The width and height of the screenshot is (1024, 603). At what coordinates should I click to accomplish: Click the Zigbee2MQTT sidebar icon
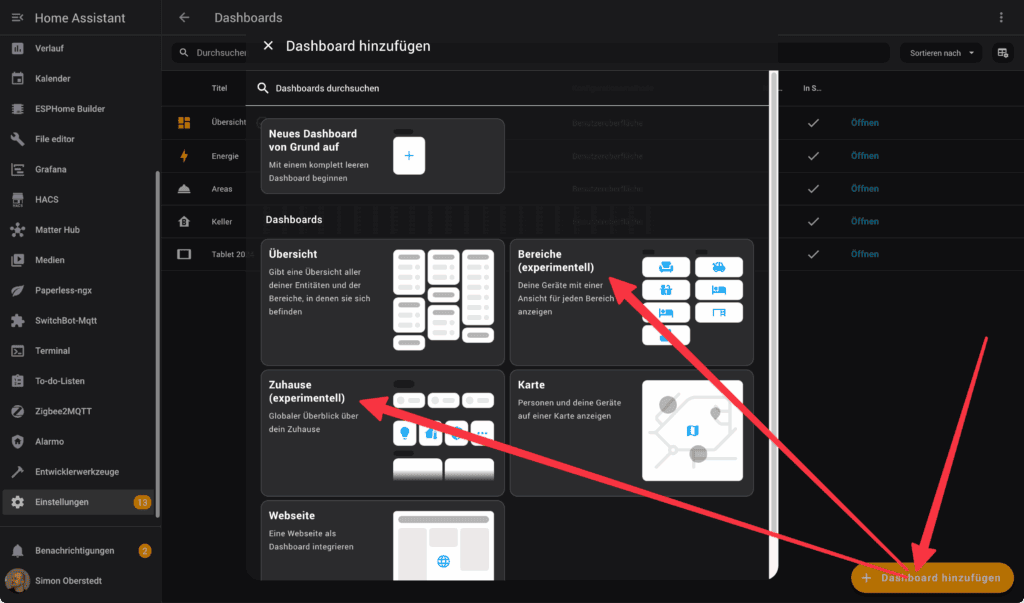tap(17, 411)
